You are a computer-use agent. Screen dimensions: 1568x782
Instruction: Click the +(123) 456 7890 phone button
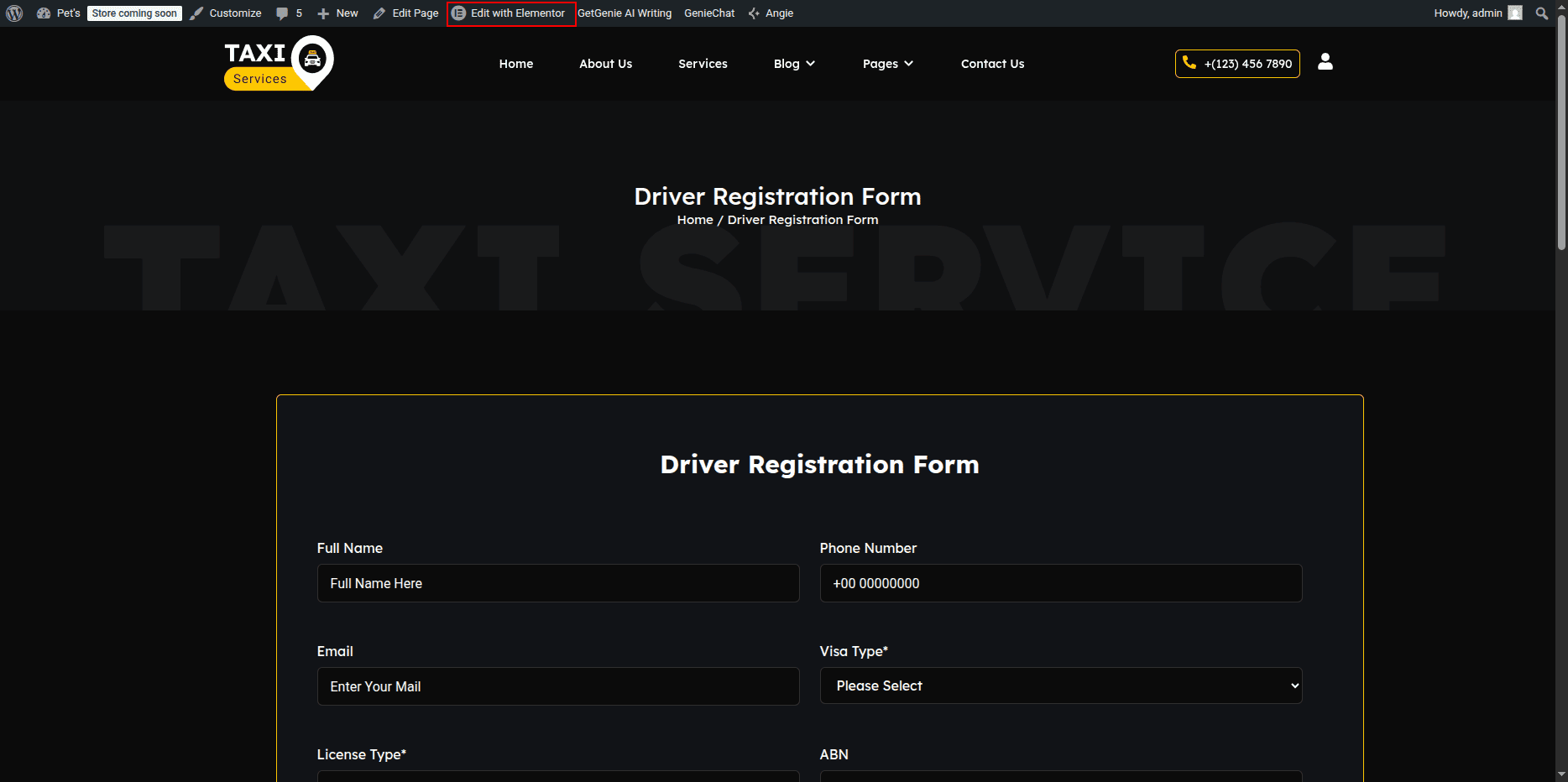pyautogui.click(x=1237, y=64)
